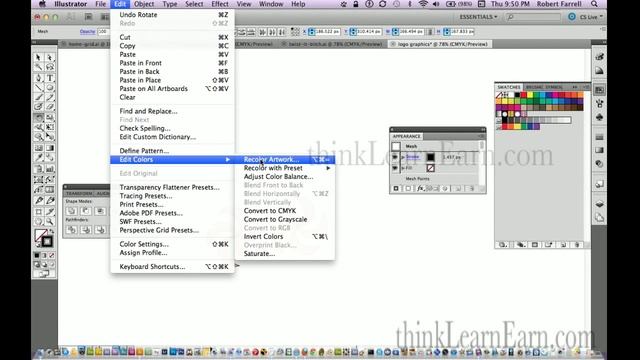Expand the Fill attribute row
Image resolution: width=640 pixels, height=360 pixels.
point(403,168)
